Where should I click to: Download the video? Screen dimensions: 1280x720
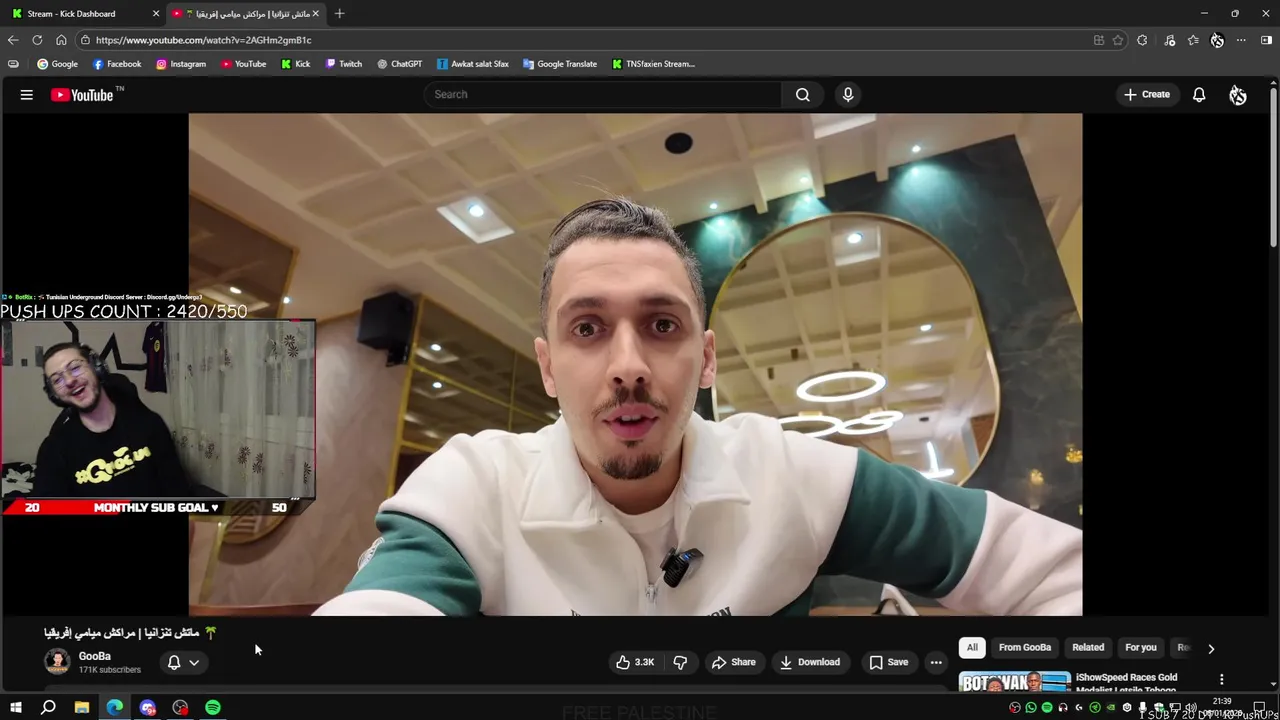coord(810,662)
